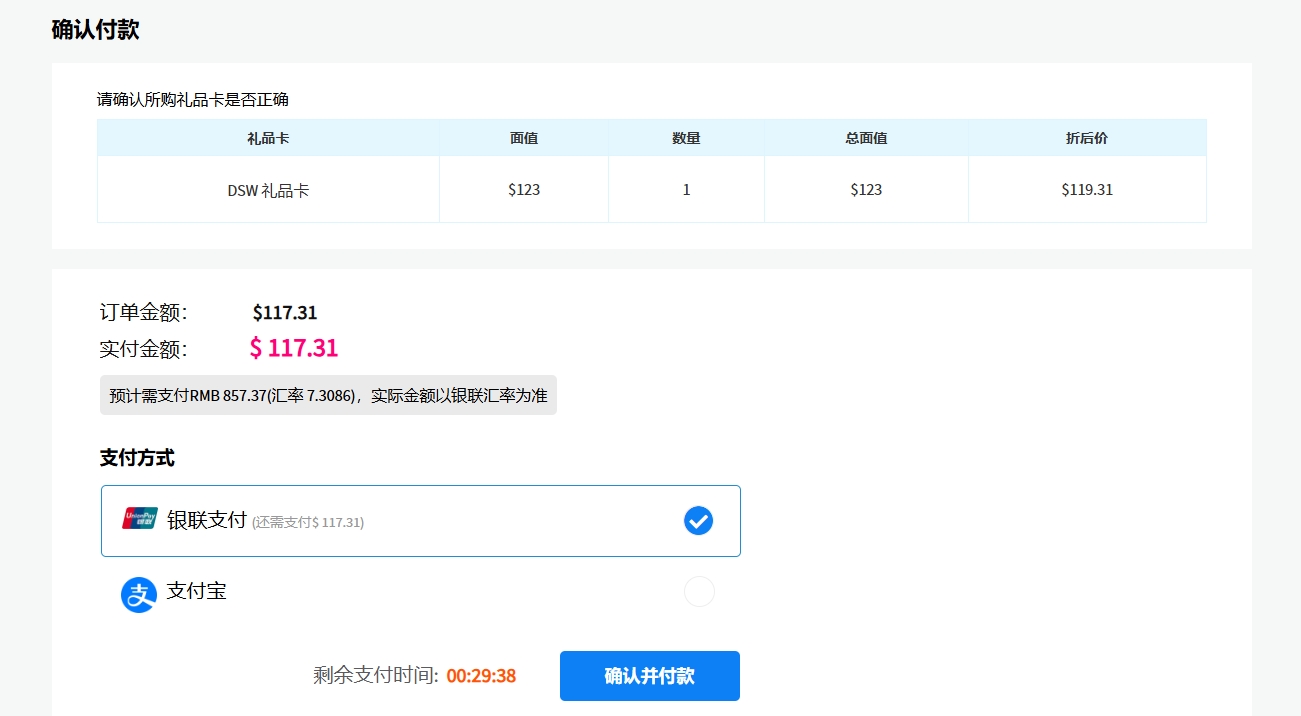
Task: Click the 还需支付 $117.31 hint text
Action: [308, 522]
